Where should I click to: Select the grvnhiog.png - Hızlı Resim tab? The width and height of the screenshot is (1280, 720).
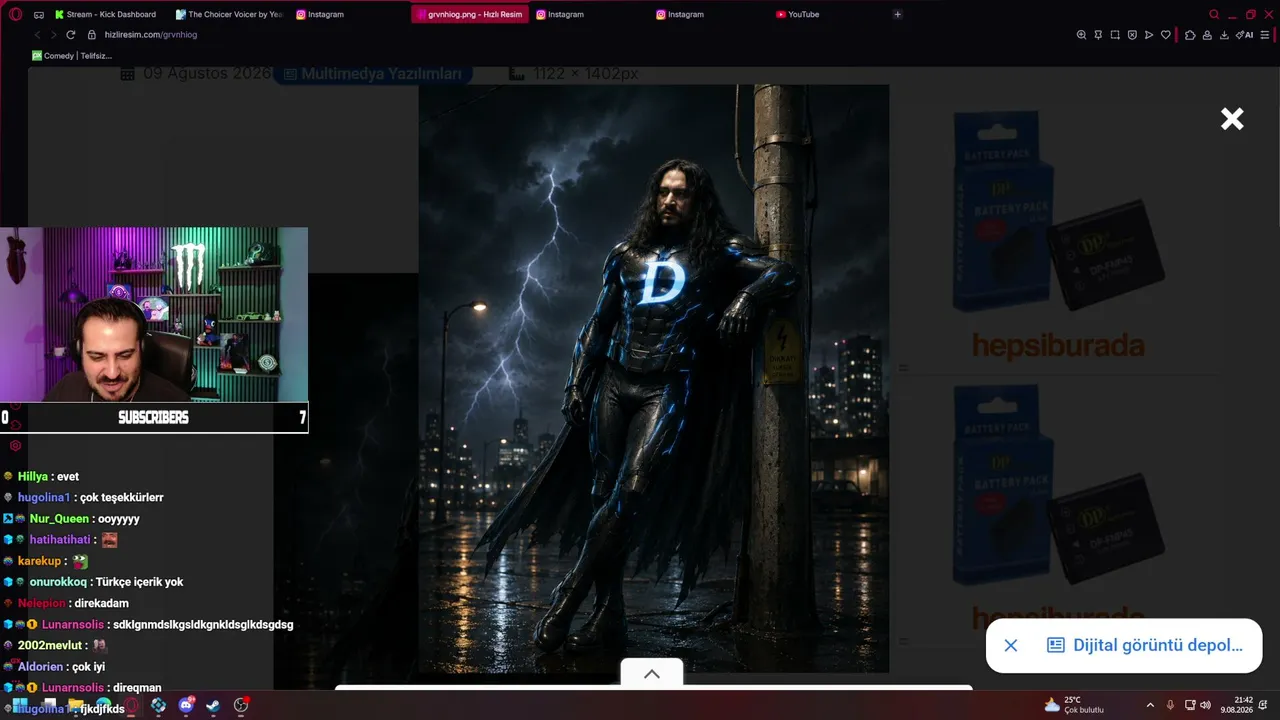pos(468,15)
